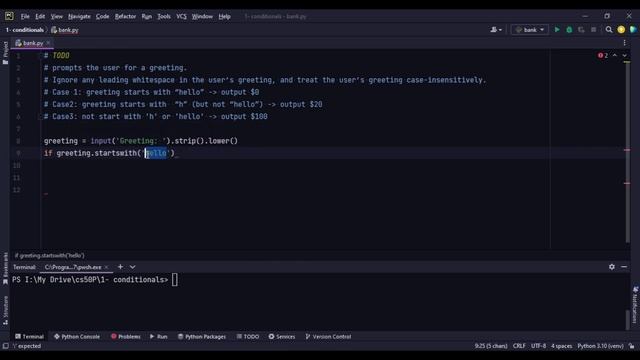
Task: Click the red error count indicator
Action: (x=603, y=56)
